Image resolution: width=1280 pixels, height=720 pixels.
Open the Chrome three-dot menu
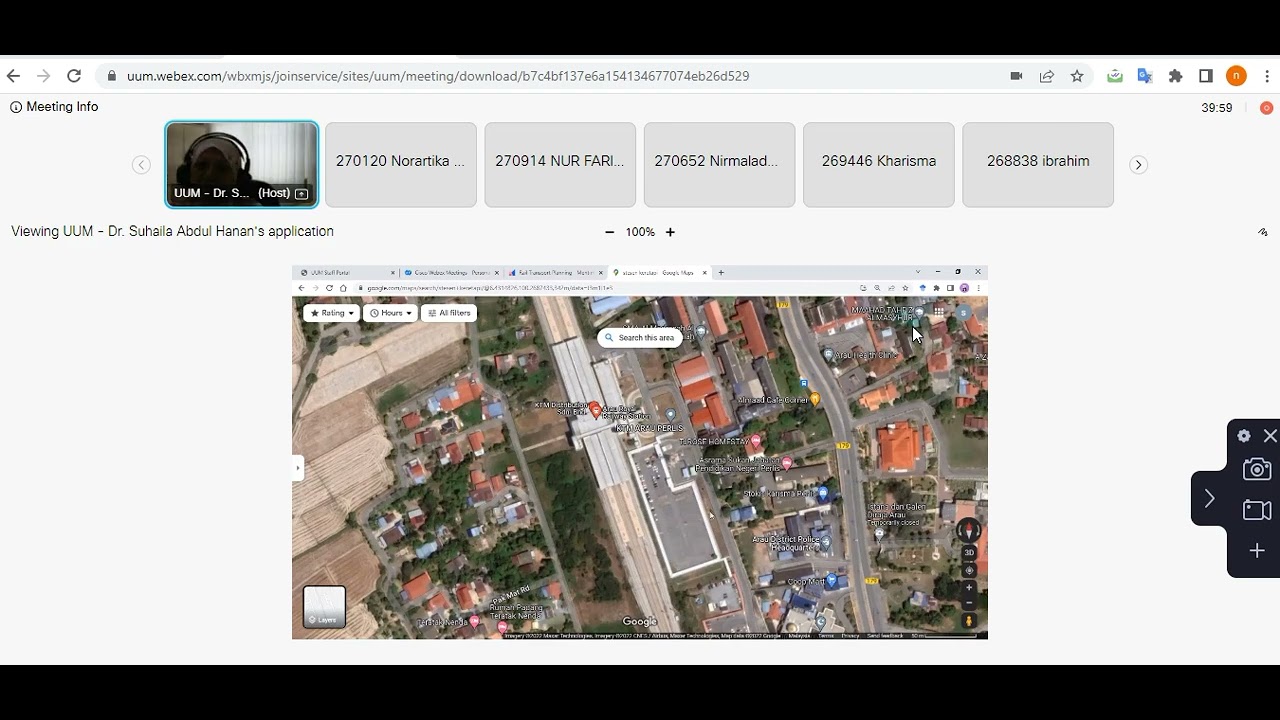click(1267, 76)
